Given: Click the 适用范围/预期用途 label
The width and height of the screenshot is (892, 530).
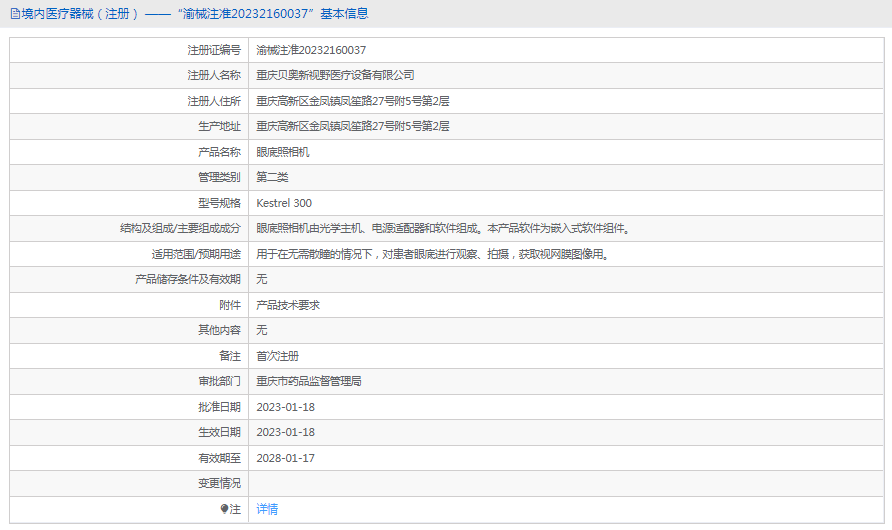Looking at the screenshot, I should click(x=196, y=254).
